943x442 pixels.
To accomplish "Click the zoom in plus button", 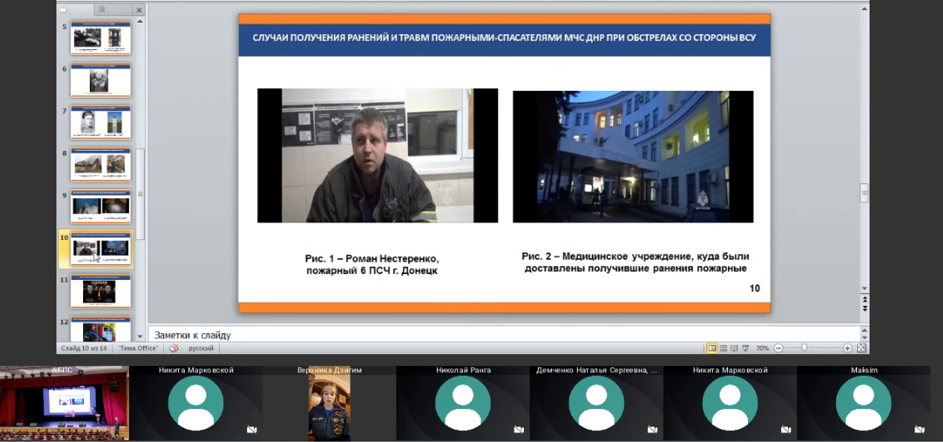I will point(847,348).
